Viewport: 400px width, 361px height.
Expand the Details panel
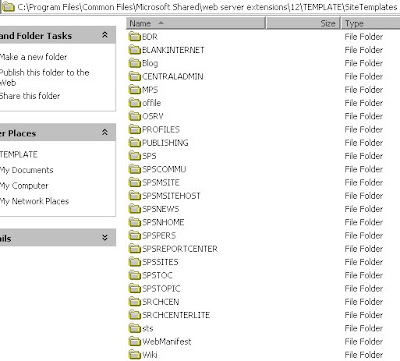click(x=105, y=237)
